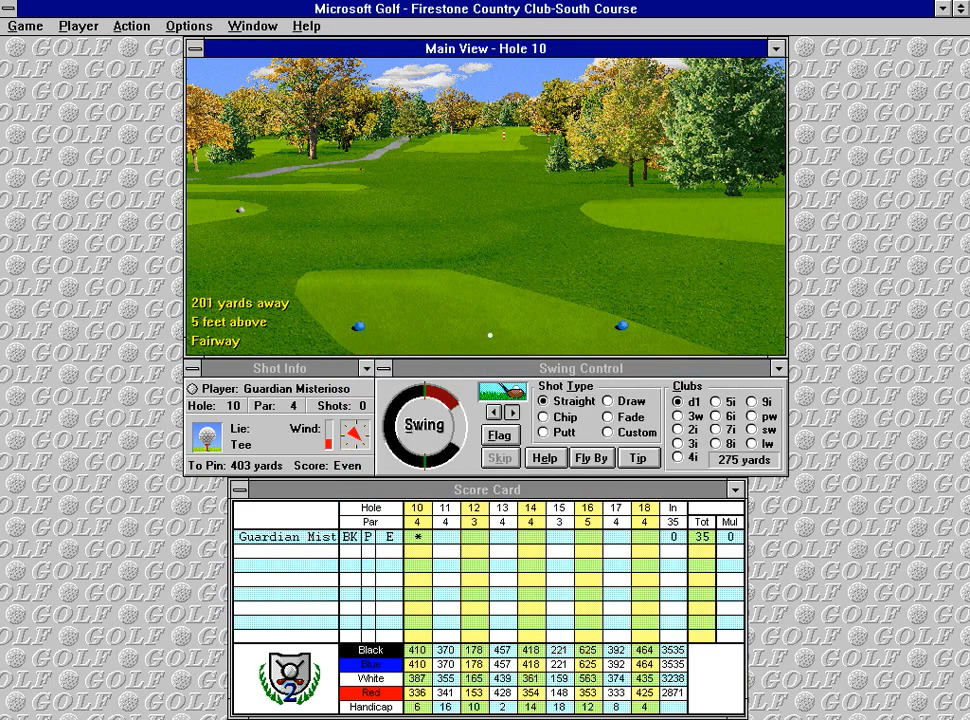Click the wind direction compass indicator
The width and height of the screenshot is (970, 720).
[x=353, y=434]
